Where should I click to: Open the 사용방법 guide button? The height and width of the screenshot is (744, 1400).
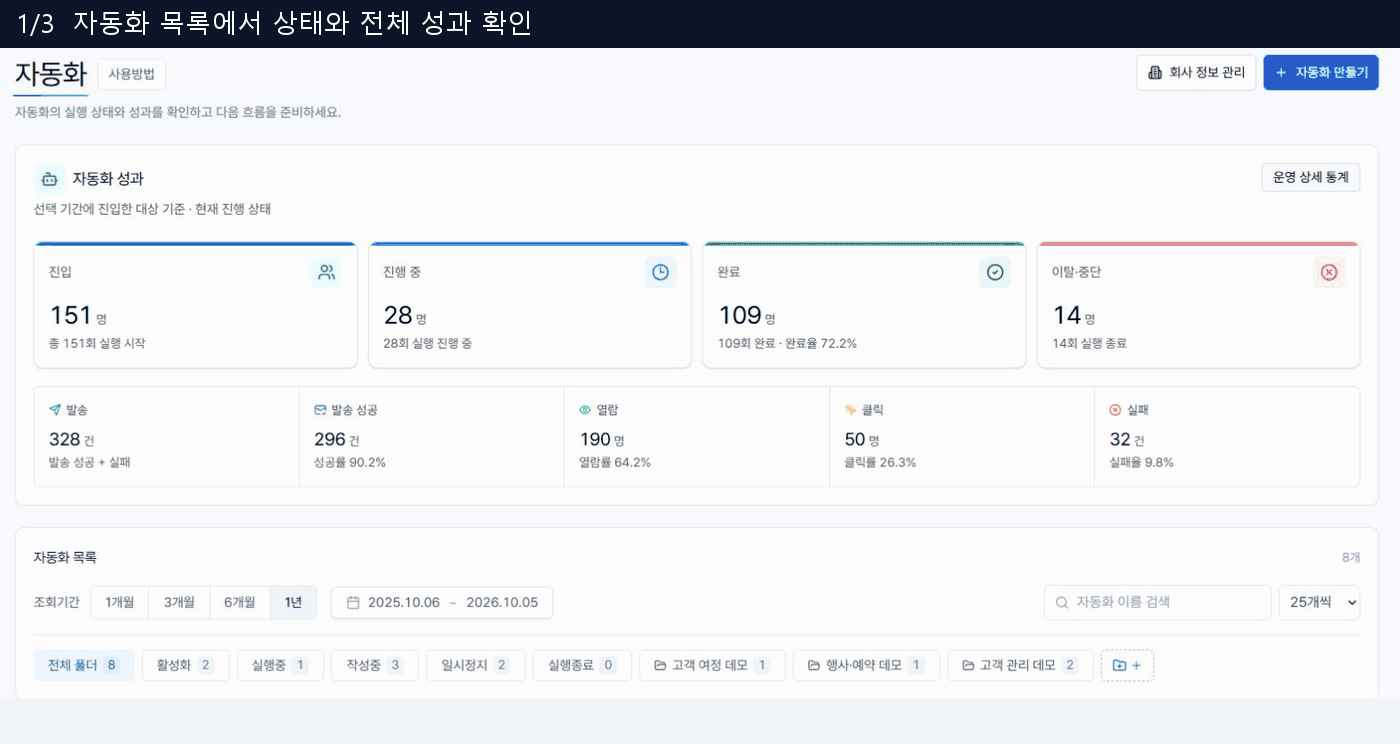[132, 74]
